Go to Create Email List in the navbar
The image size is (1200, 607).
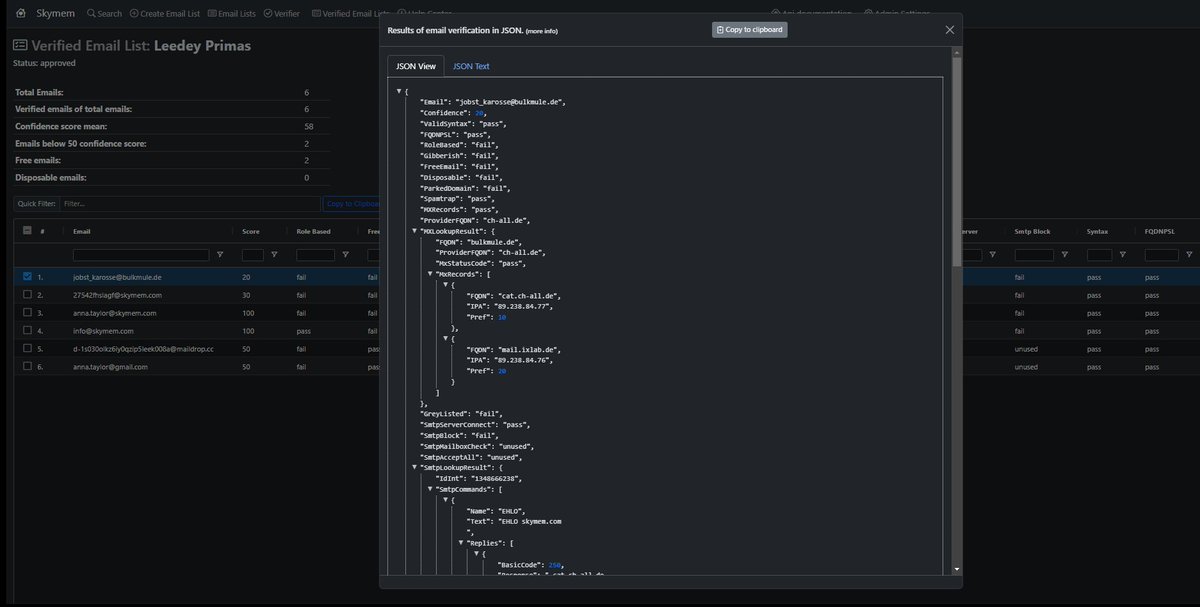163,14
